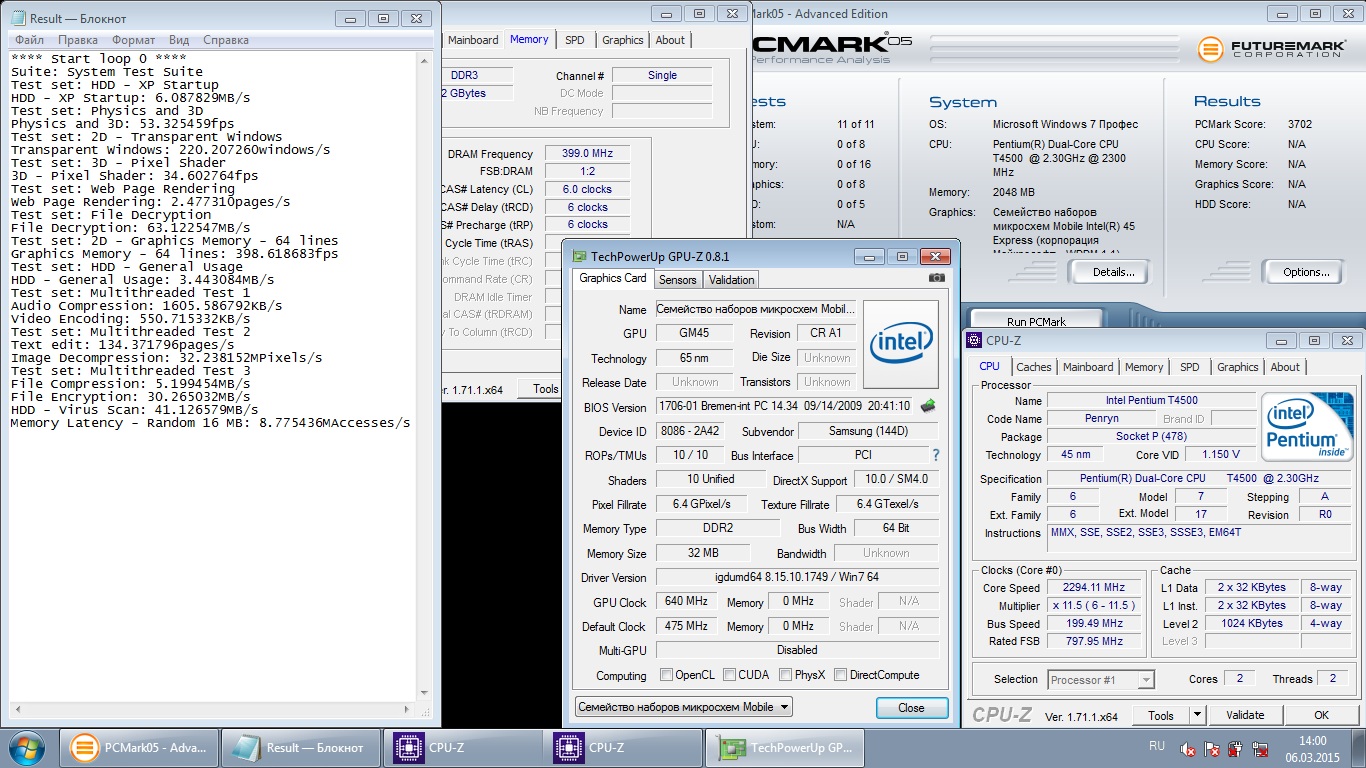Click the GPU-Z screenshot camera icon

coord(936,278)
